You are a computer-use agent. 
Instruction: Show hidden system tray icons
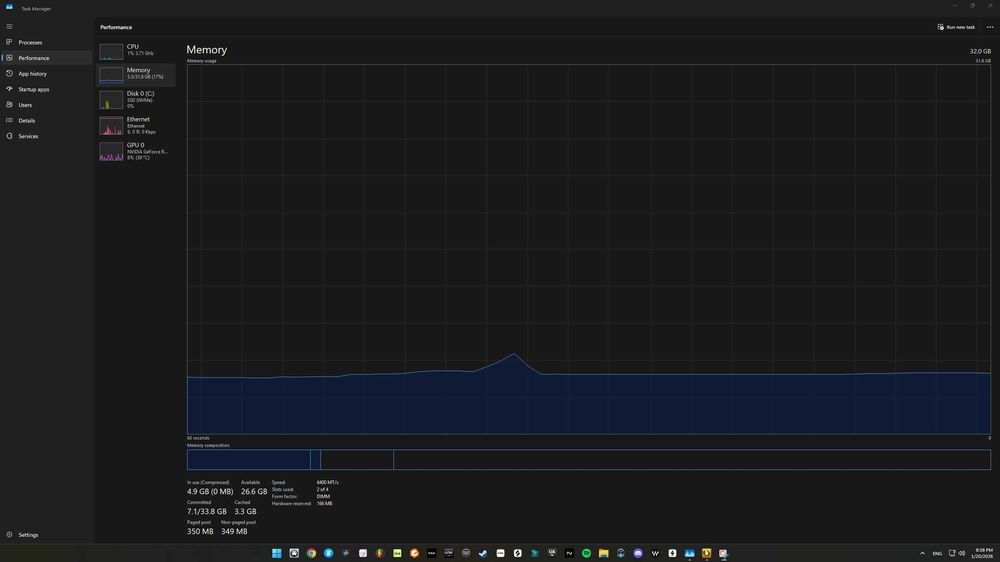922,553
